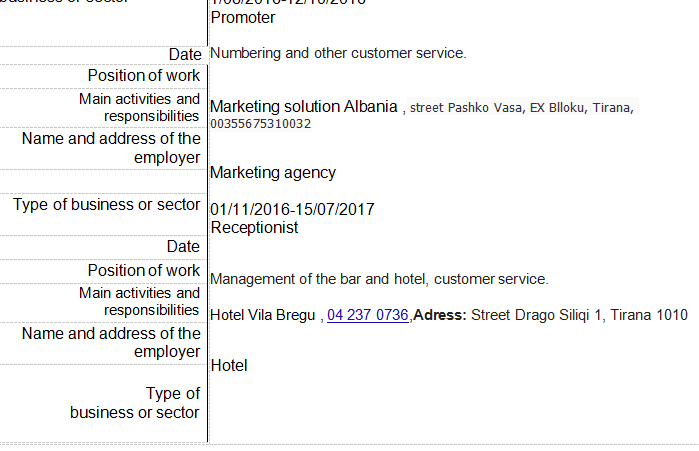Select the Receptionist job title
This screenshot has width=699, height=451.
click(254, 227)
